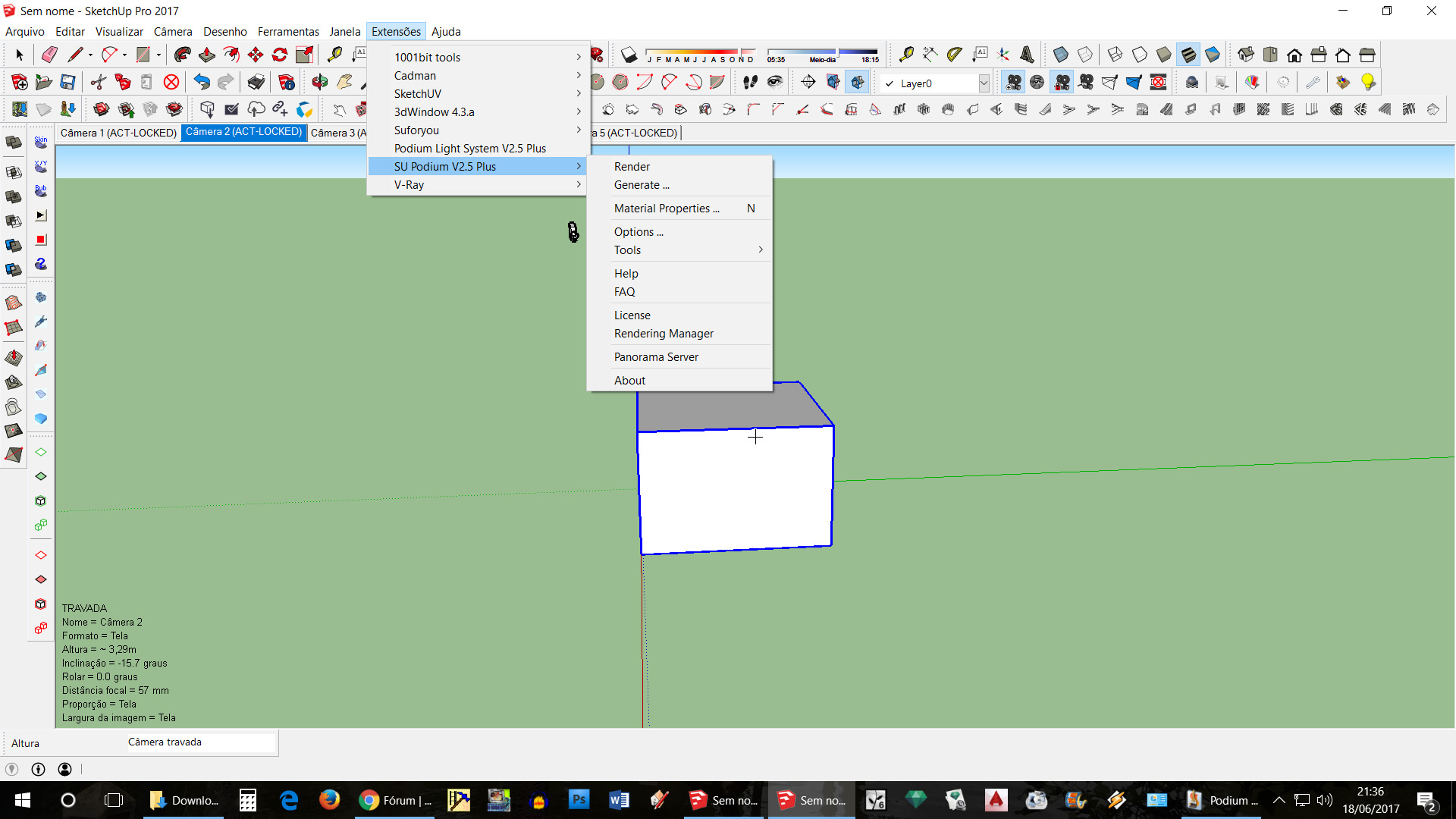Toggle shadows display icon
The width and height of the screenshot is (1456, 819).
[x=629, y=55]
